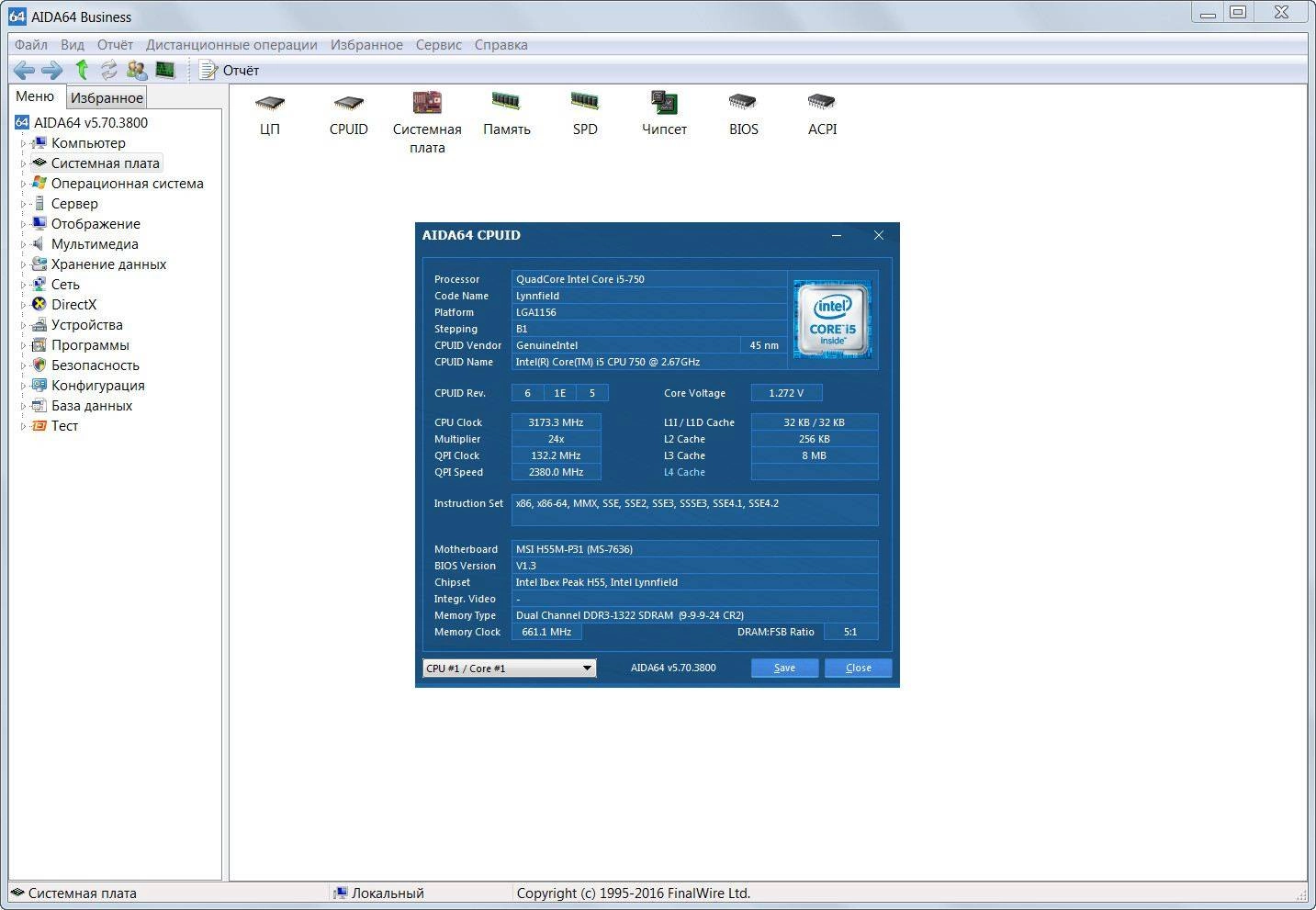
Task: Switch to the Меню tab
Action: pyautogui.click(x=35, y=96)
